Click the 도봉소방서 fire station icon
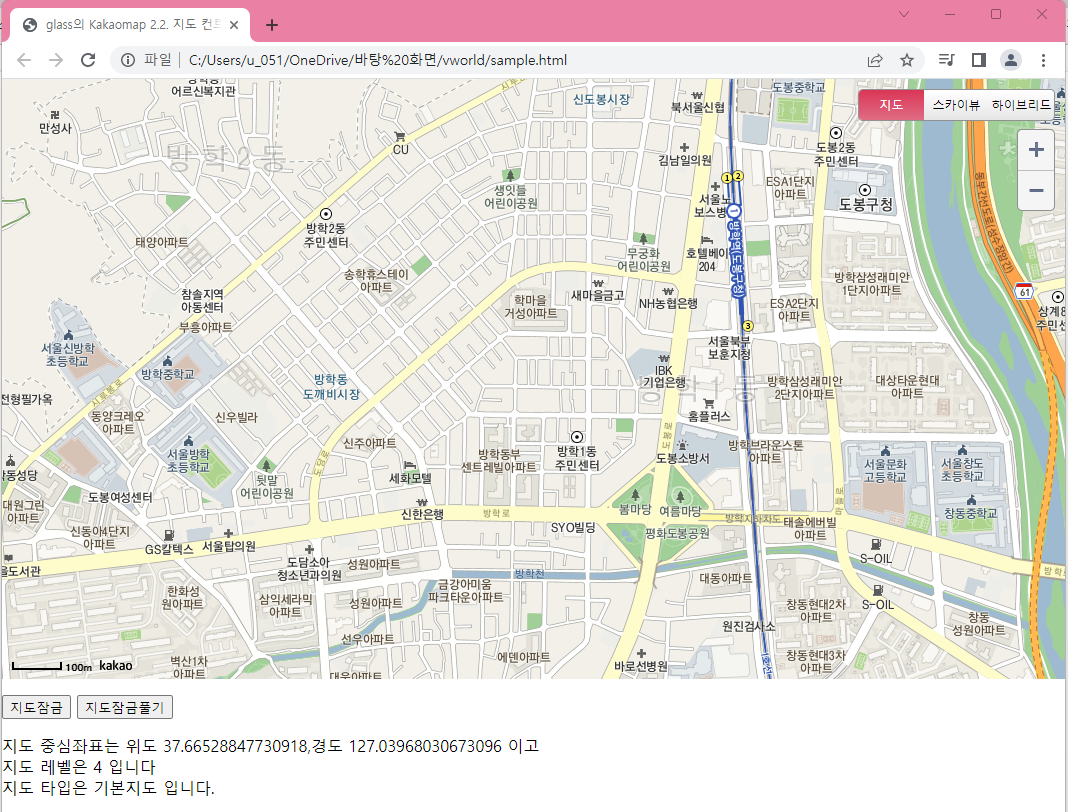The height and width of the screenshot is (812, 1068). (682, 446)
